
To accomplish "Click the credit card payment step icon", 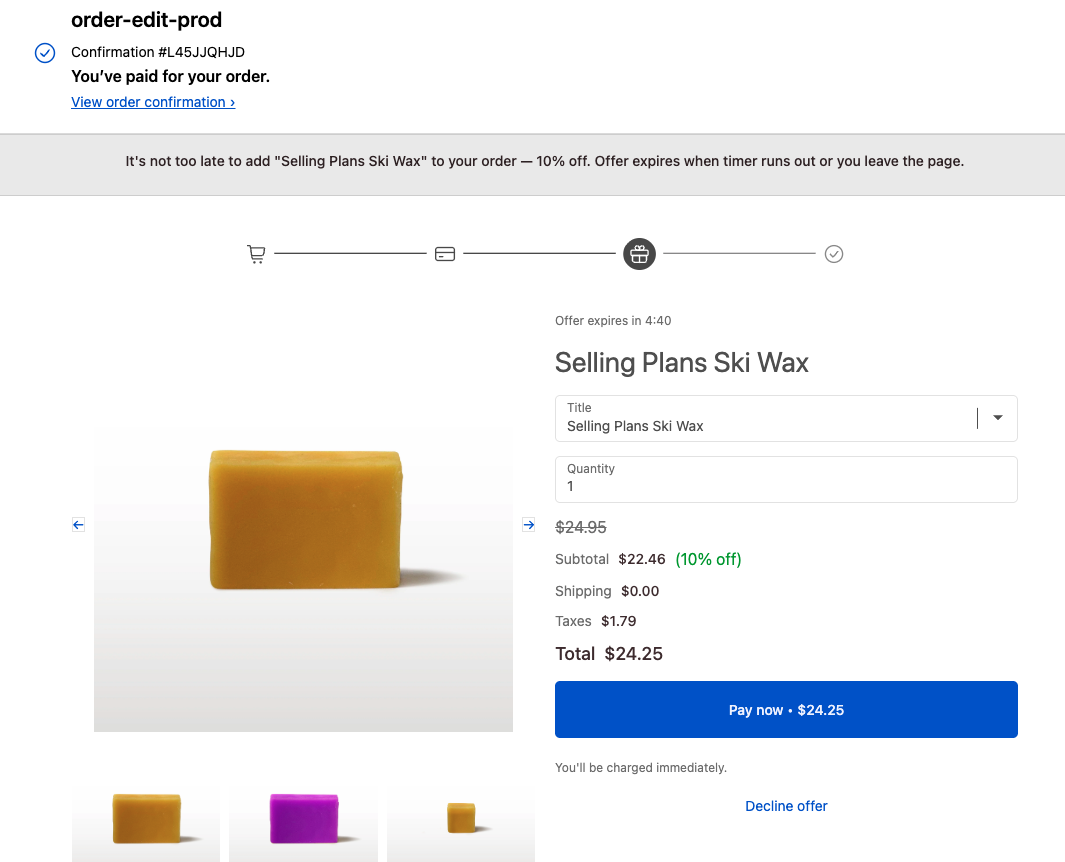I will pos(445,254).
